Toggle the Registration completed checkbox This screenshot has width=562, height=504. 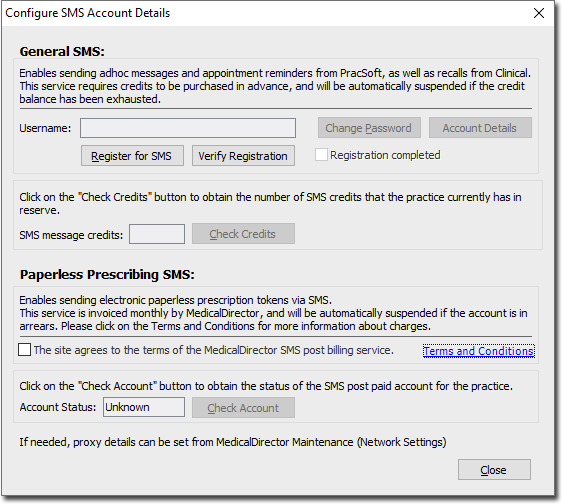[321, 155]
